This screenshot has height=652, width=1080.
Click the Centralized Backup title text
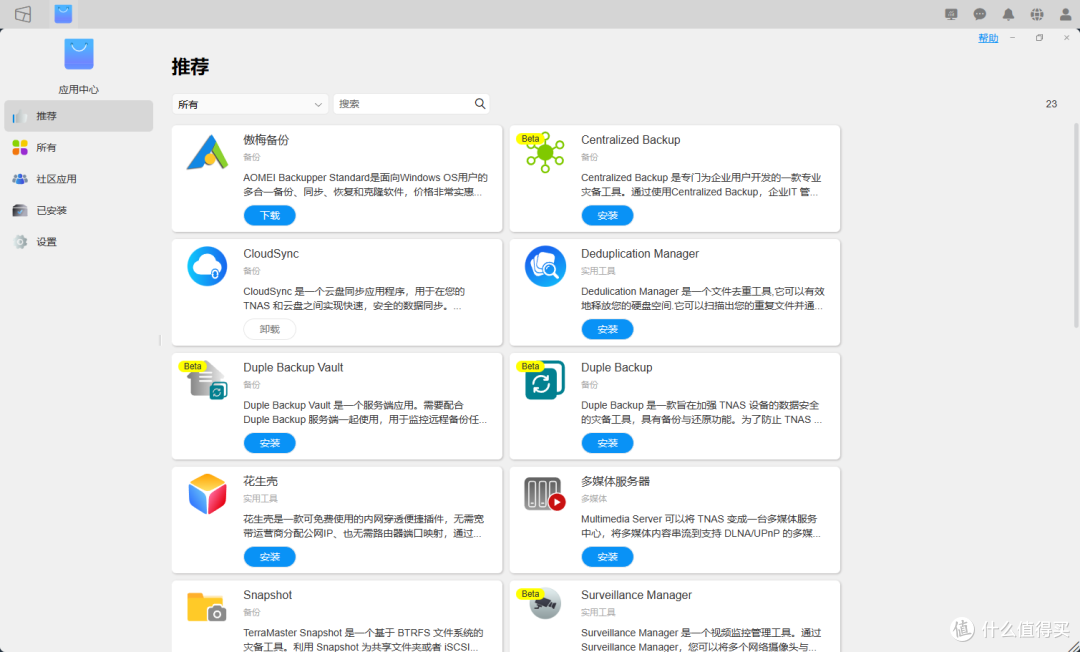(x=630, y=140)
